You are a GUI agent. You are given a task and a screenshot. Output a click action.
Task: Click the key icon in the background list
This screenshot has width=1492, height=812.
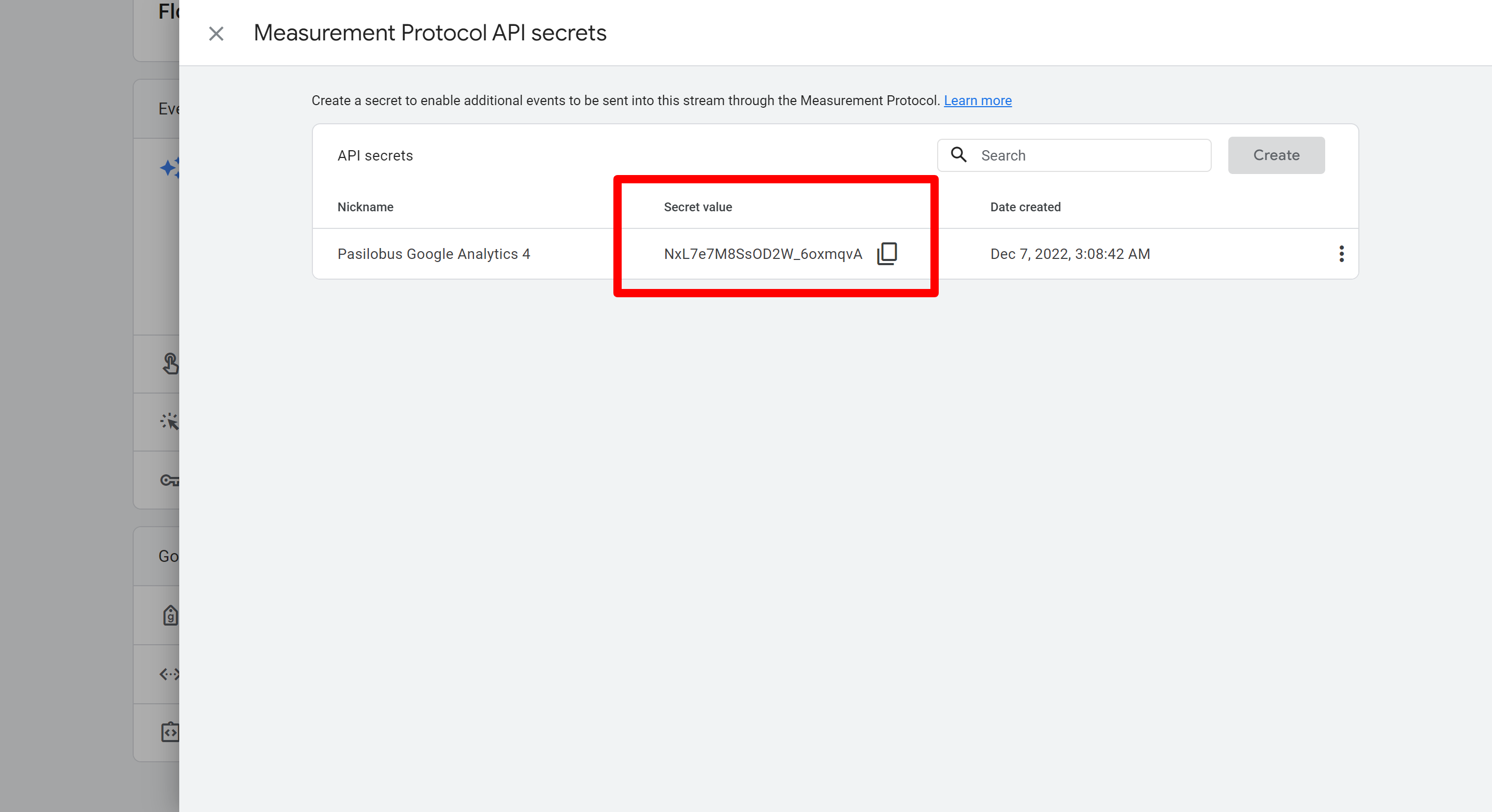[x=170, y=480]
